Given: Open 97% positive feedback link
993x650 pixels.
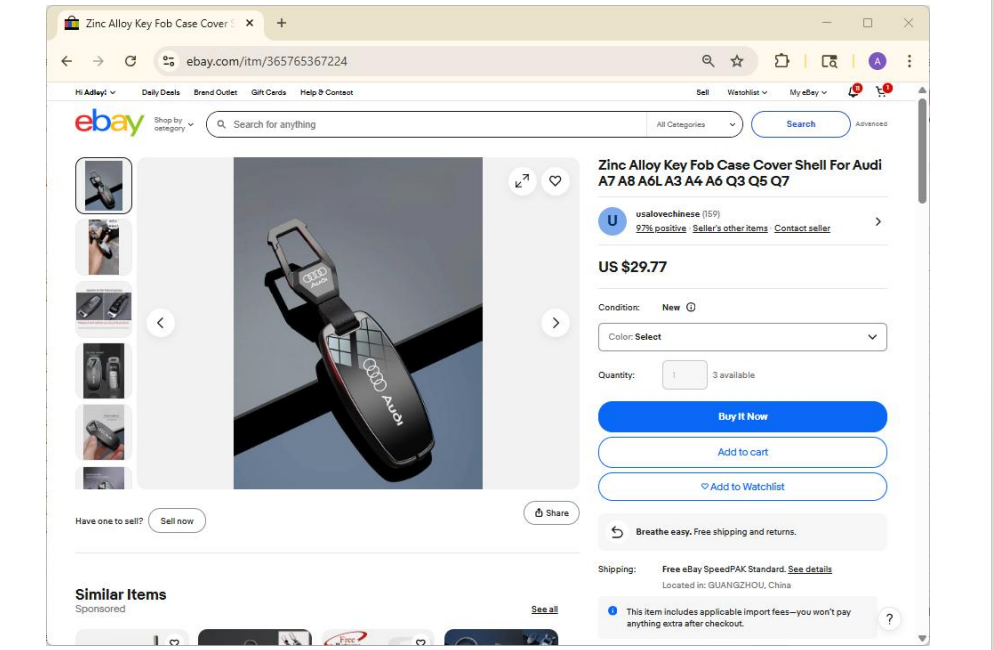Looking at the screenshot, I should coord(661,228).
